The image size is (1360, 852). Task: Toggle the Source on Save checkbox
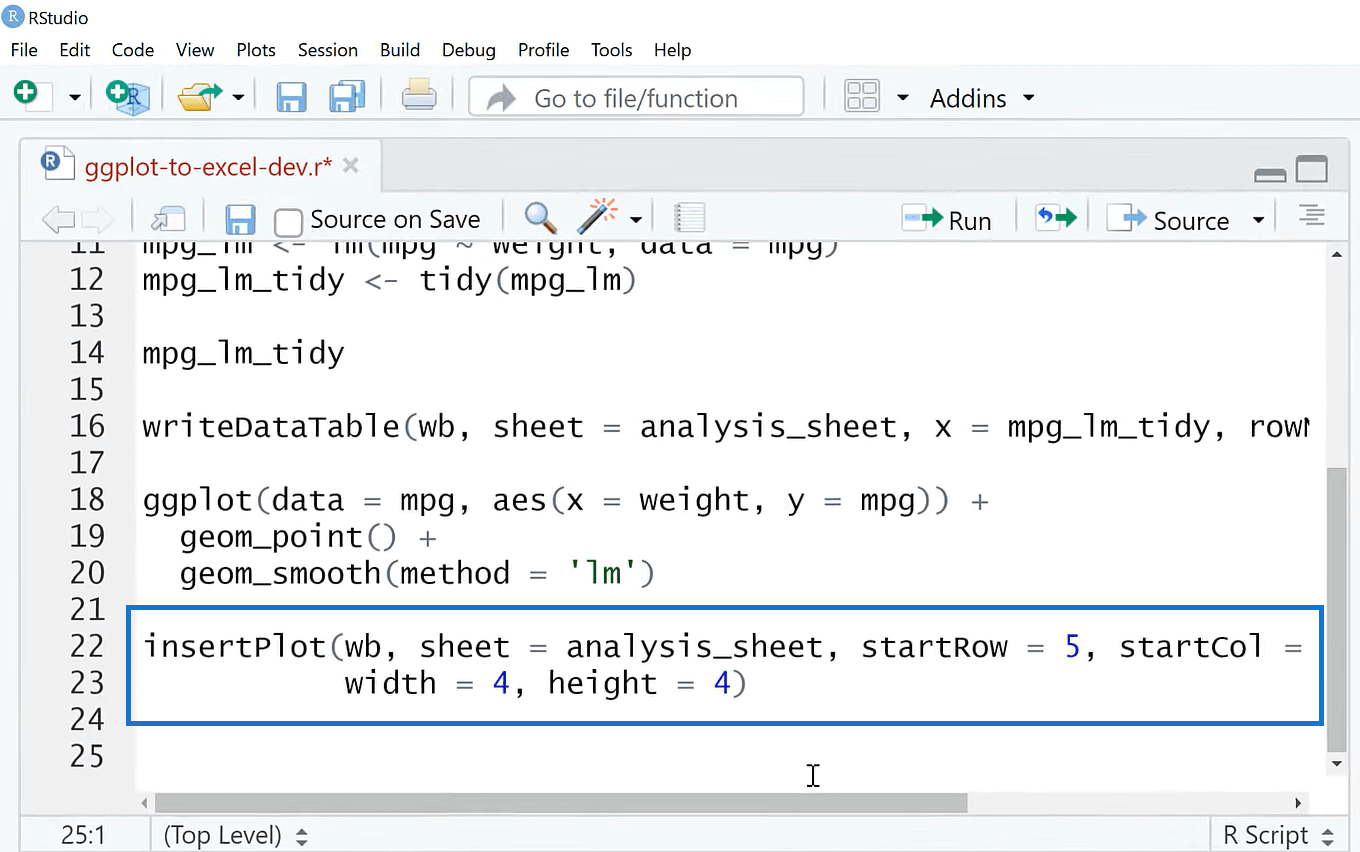[288, 221]
